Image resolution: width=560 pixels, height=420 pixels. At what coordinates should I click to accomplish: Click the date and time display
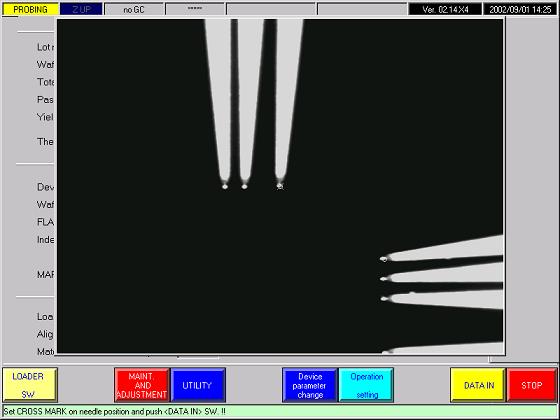coord(520,9)
